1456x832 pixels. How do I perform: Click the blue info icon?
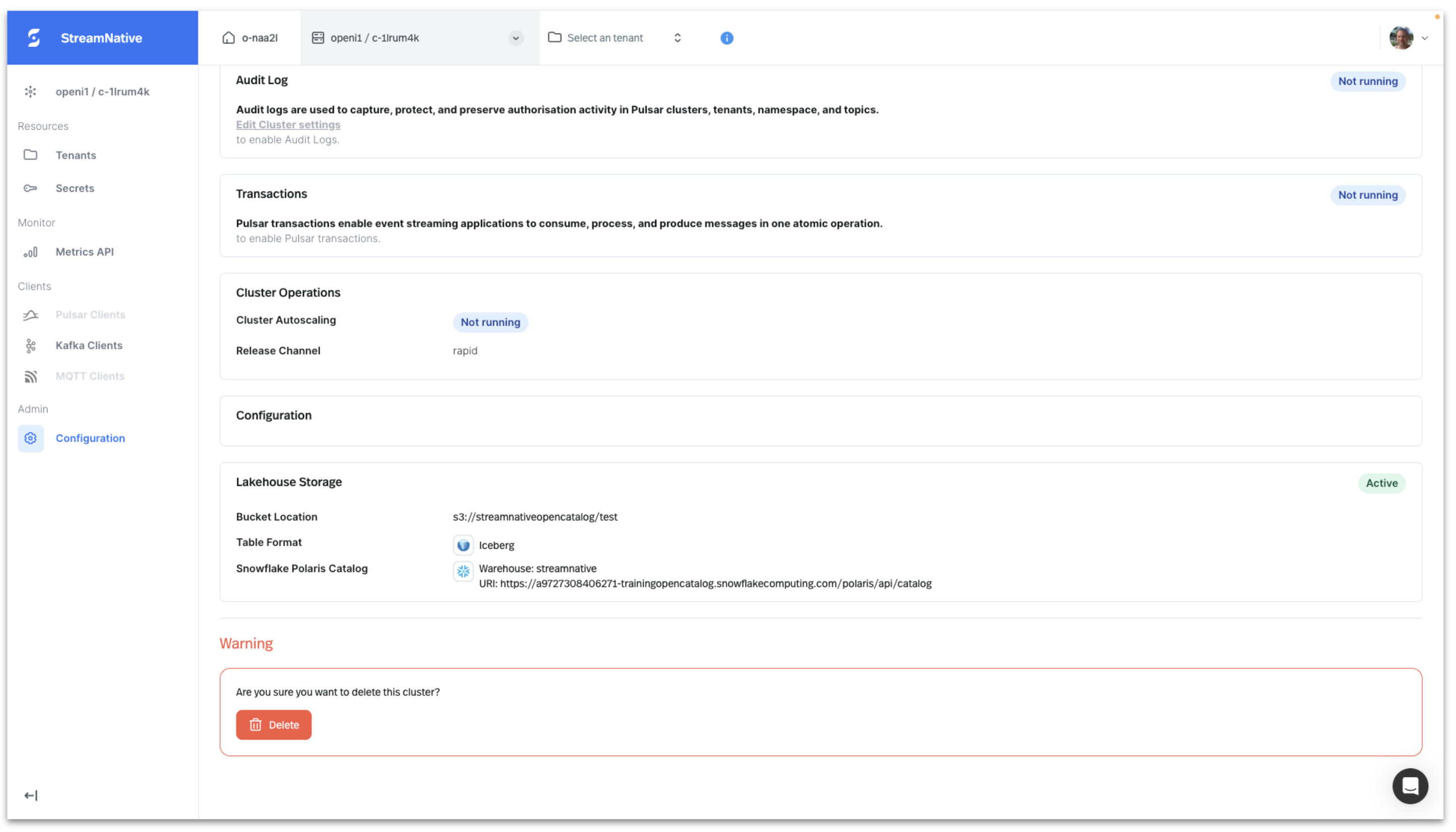pos(726,38)
